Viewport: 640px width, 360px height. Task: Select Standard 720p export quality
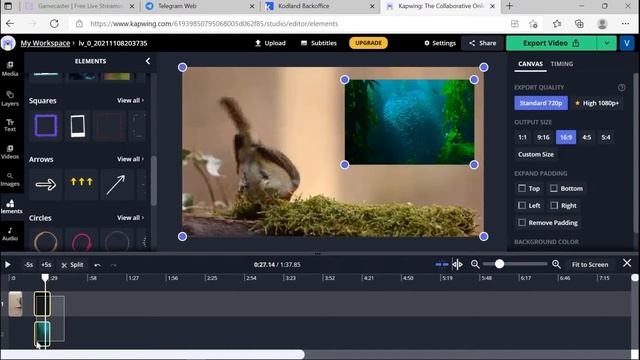pyautogui.click(x=541, y=103)
